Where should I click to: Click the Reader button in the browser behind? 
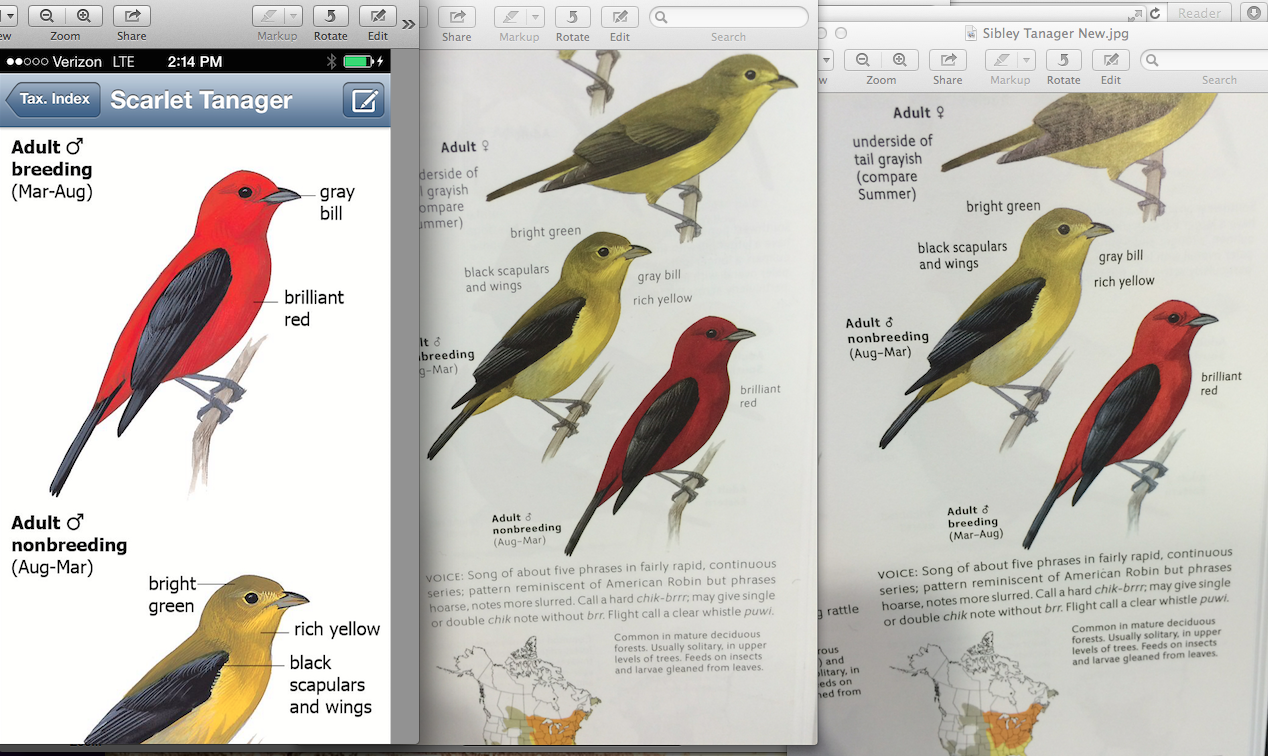pyautogui.click(x=1199, y=13)
